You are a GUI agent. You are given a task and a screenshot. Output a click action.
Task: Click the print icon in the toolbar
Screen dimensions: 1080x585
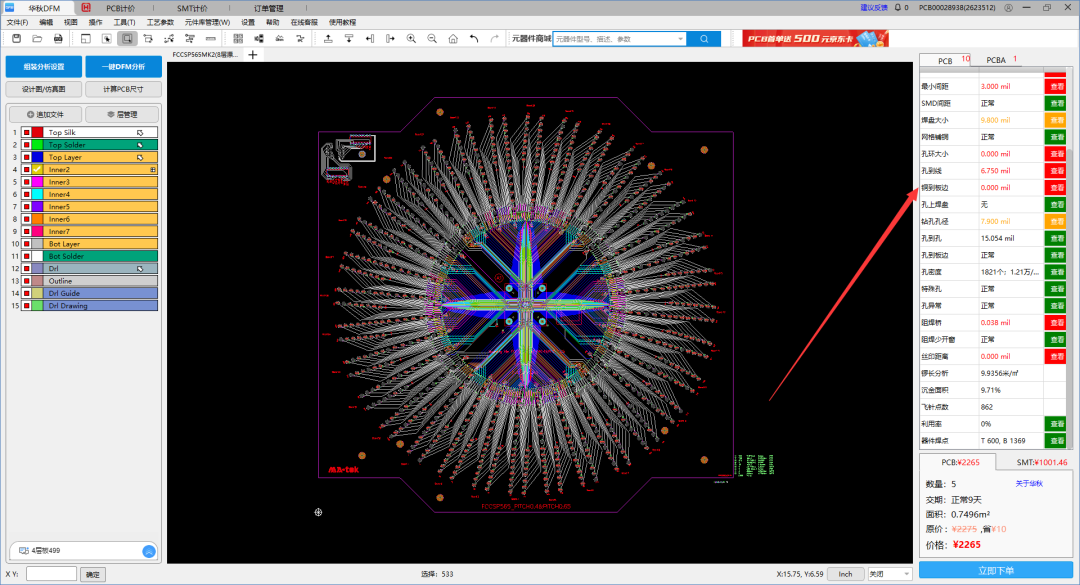[x=58, y=38]
